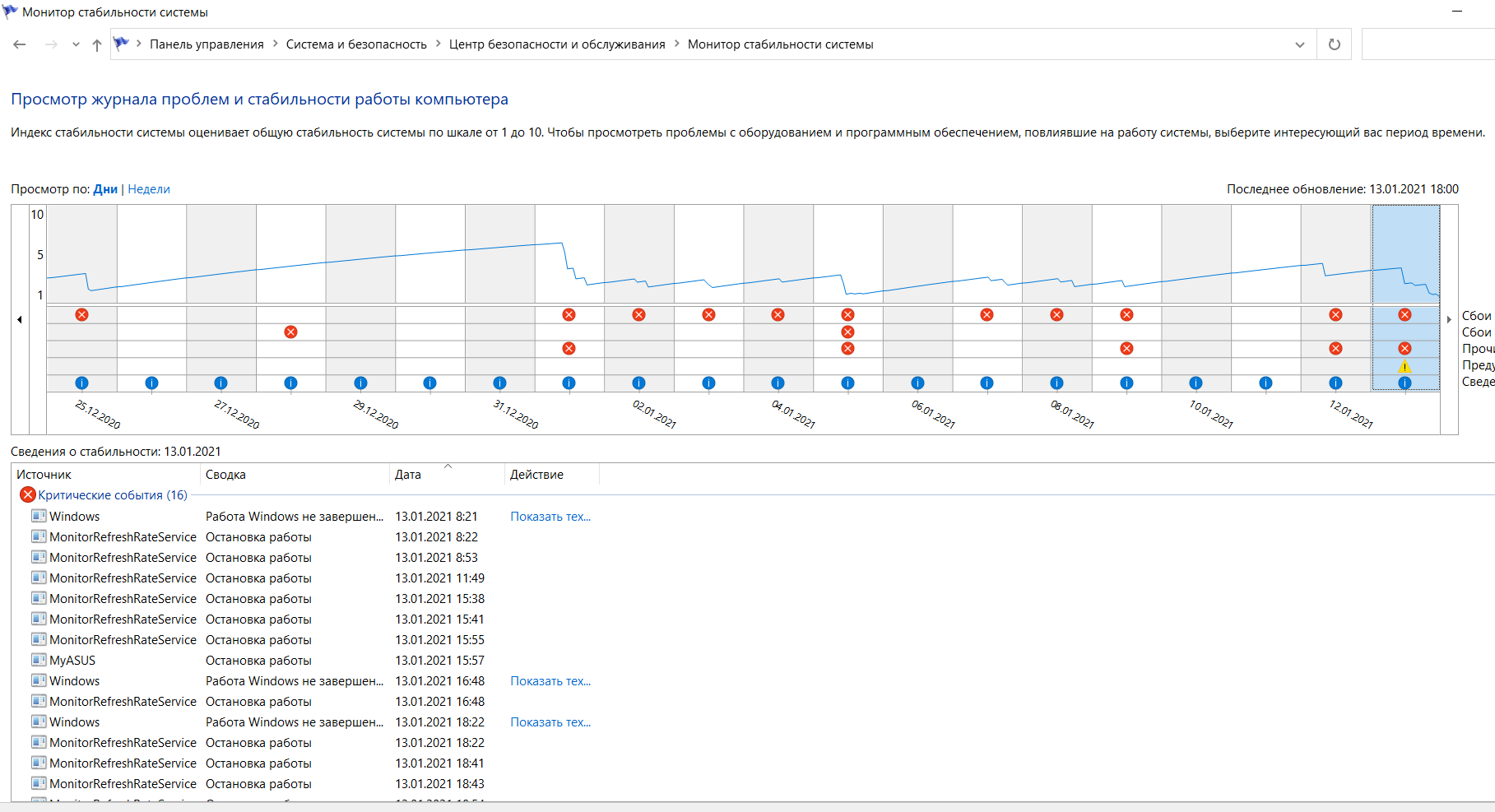Open Показать тех... link for 18:22 event
The height and width of the screenshot is (812, 1495).
[550, 722]
